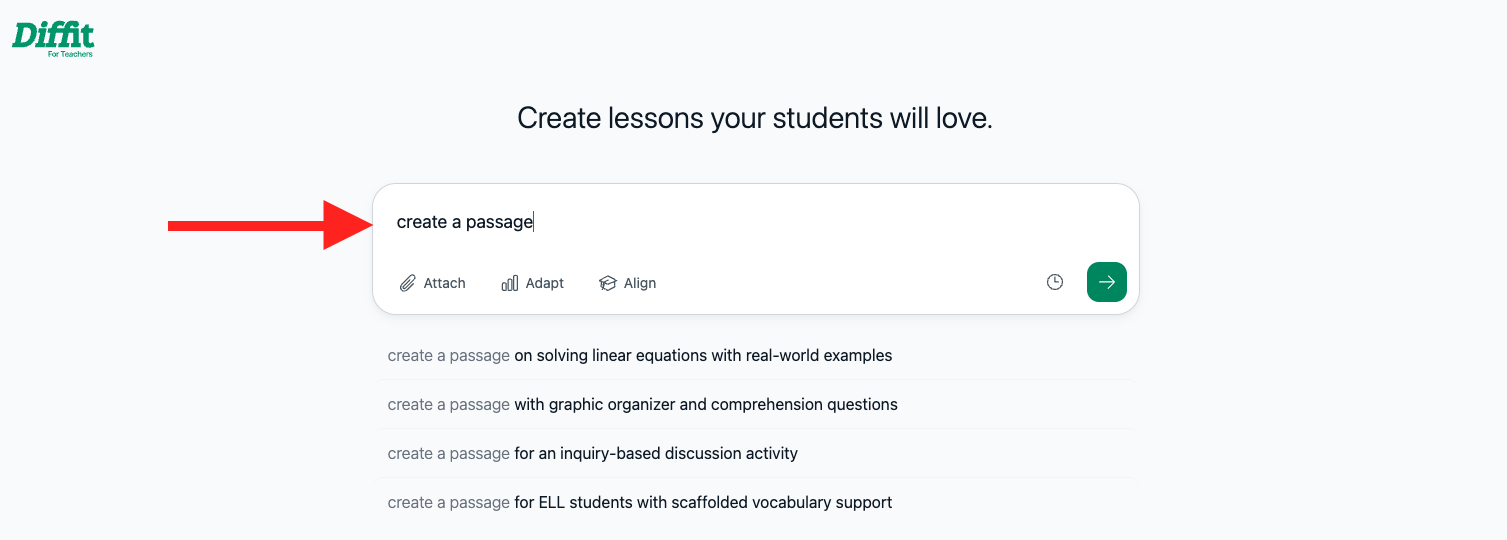Image resolution: width=1507 pixels, height=540 pixels.
Task: Click the paperclip Attach icon
Action: [x=407, y=283]
